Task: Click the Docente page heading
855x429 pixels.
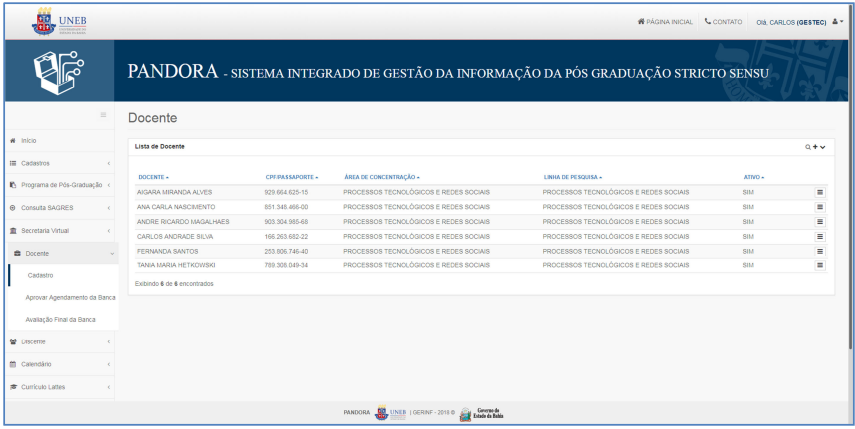Action: [153, 118]
